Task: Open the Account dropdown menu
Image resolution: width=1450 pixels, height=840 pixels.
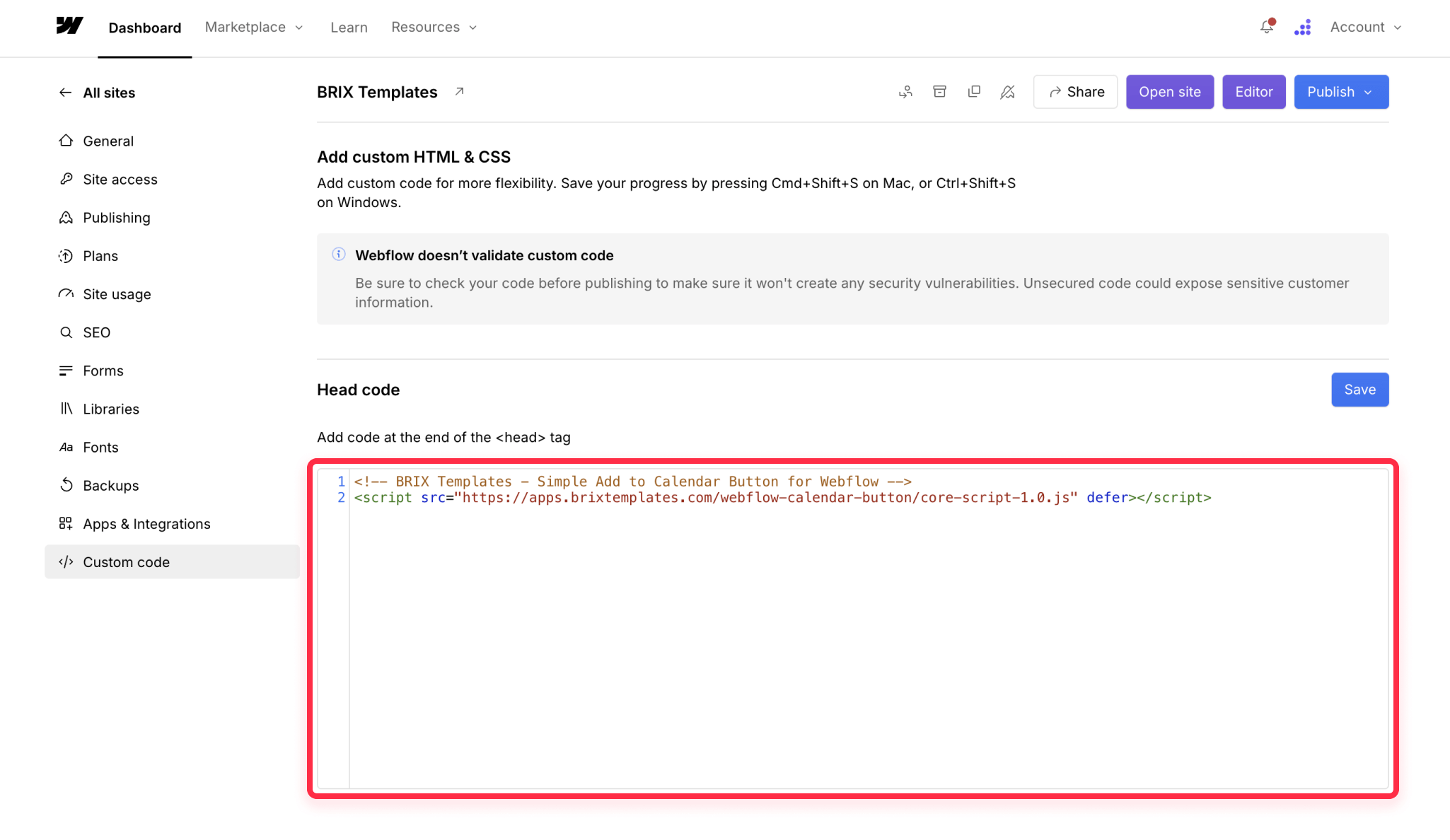Action: point(1366,27)
